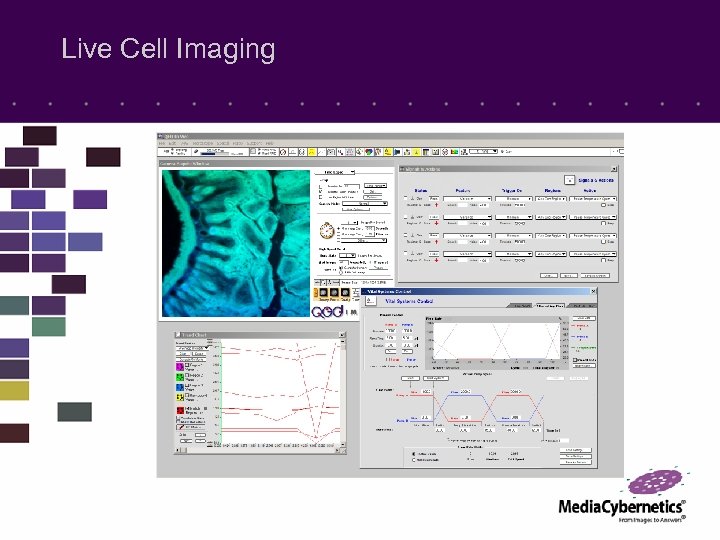This screenshot has width=720, height=540.
Task: Click the icon left of Vital Systems Control heading
Action: tap(371, 301)
